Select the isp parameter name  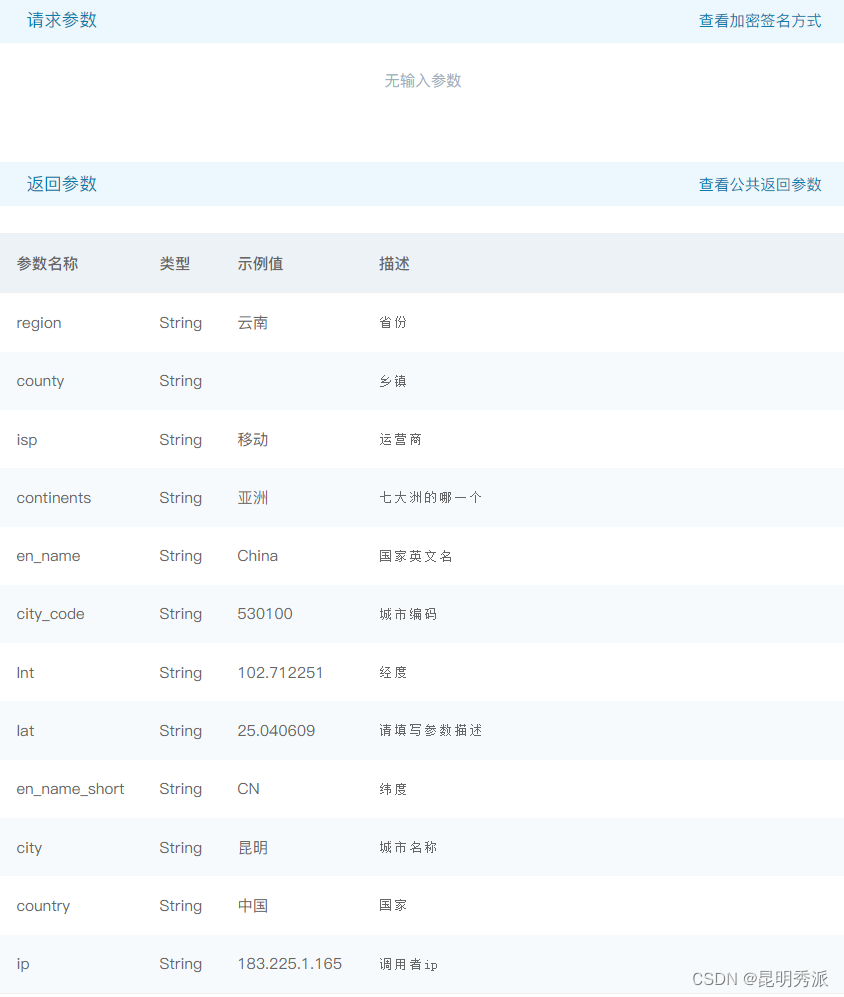point(27,440)
